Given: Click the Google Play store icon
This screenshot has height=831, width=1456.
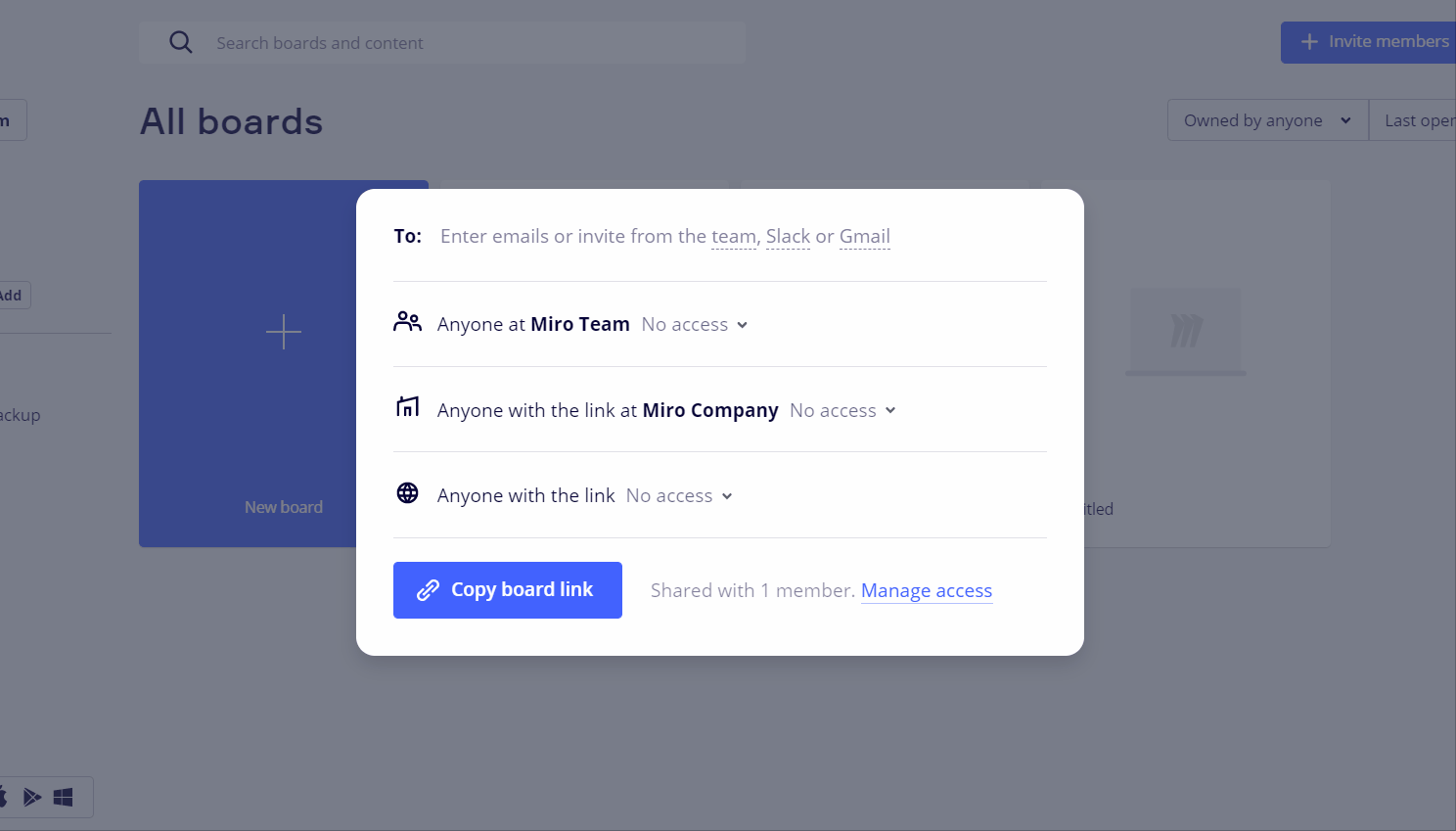Looking at the screenshot, I should click(32, 797).
